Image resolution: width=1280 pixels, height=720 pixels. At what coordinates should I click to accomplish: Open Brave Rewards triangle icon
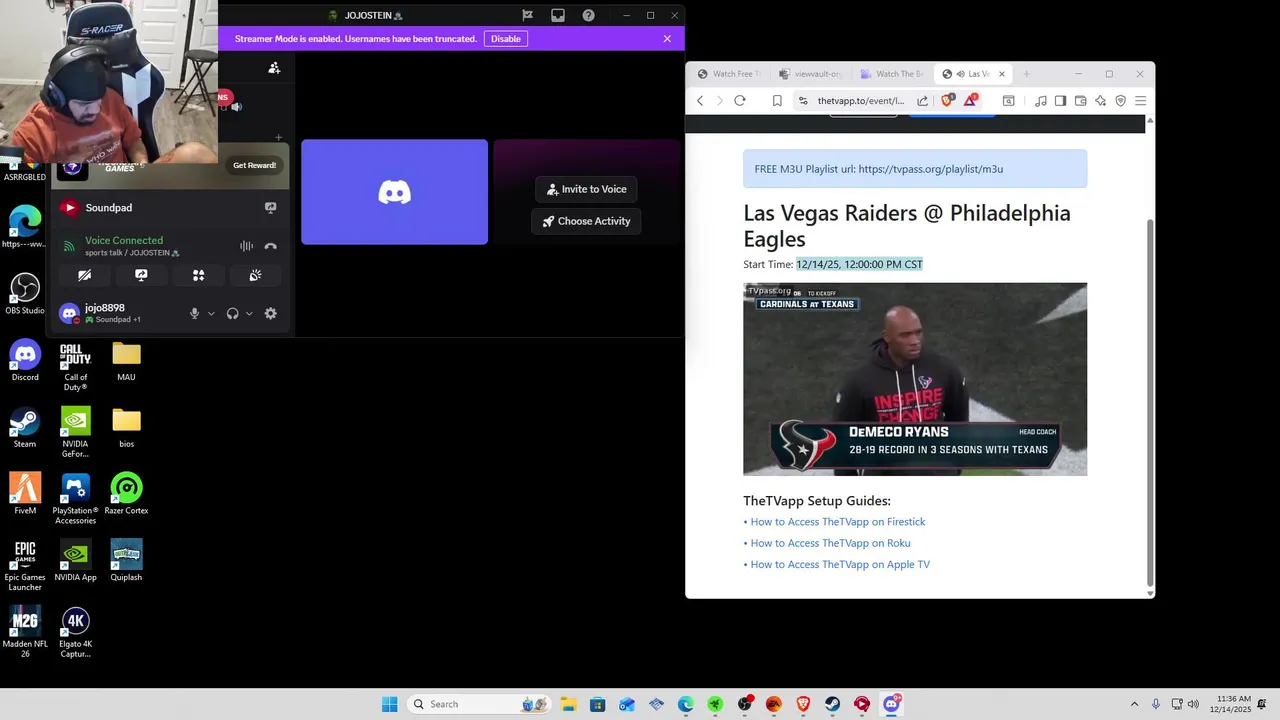coord(970,101)
